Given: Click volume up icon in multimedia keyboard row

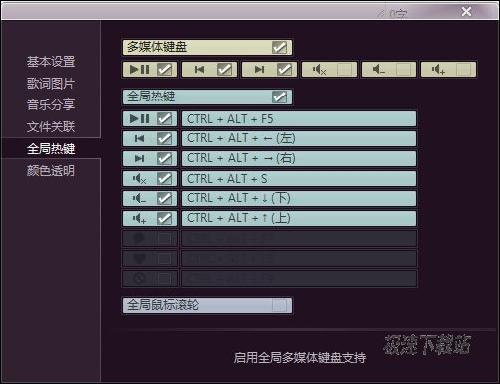Looking at the screenshot, I should 438,70.
